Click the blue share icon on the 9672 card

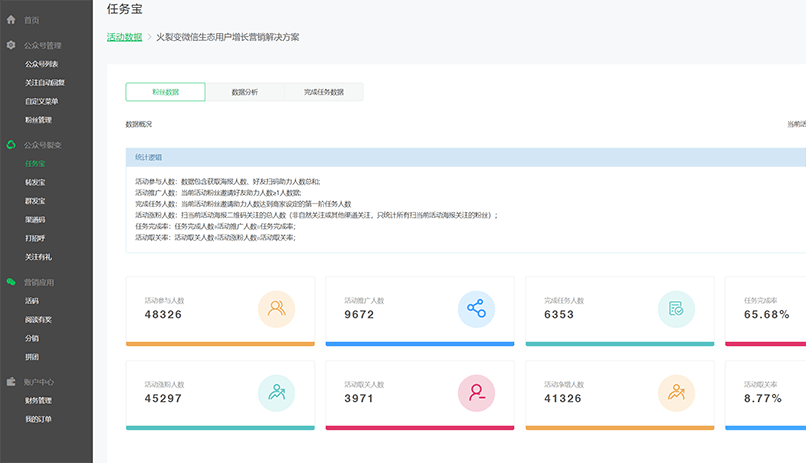click(x=477, y=309)
